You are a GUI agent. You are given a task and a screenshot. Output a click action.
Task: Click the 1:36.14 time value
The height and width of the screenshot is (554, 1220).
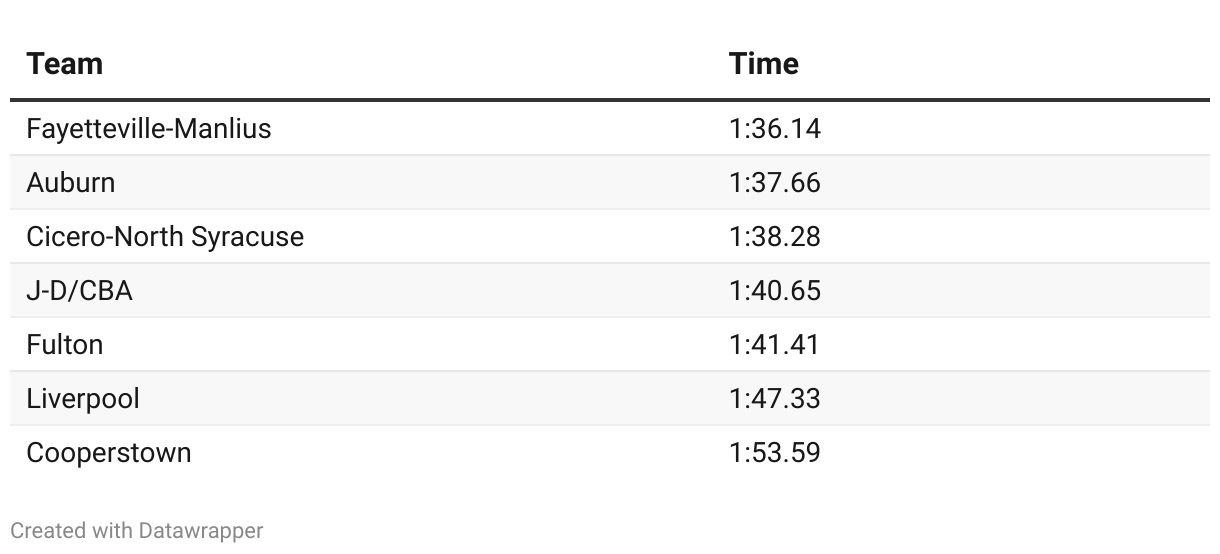click(x=775, y=129)
